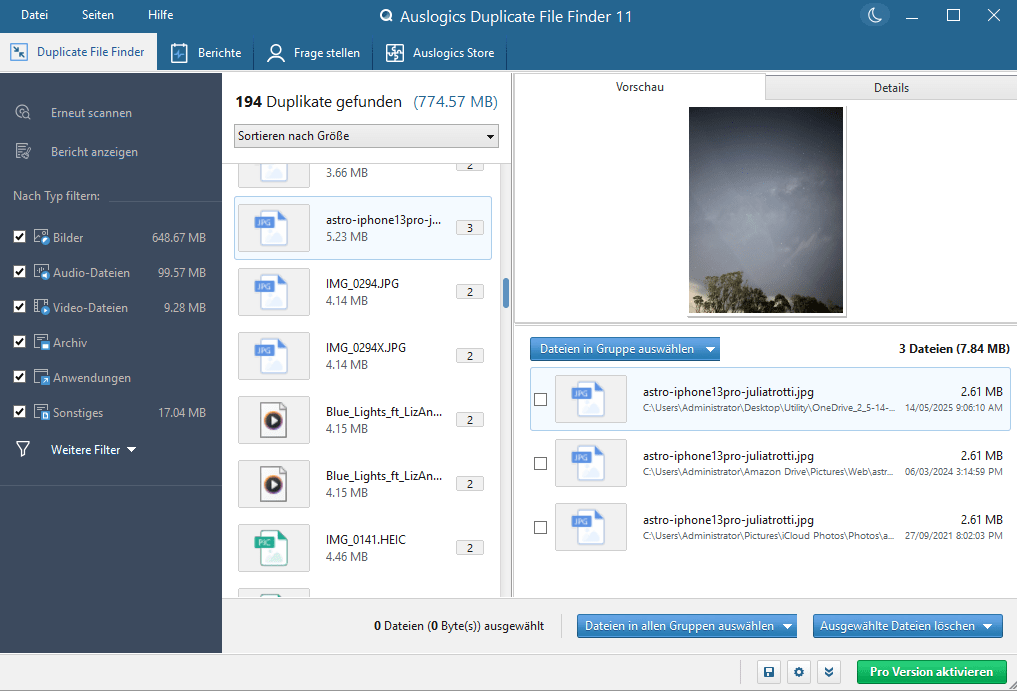
Task: Click Dateien in allen Gruppen auswählen
Action: pyautogui.click(x=680, y=625)
